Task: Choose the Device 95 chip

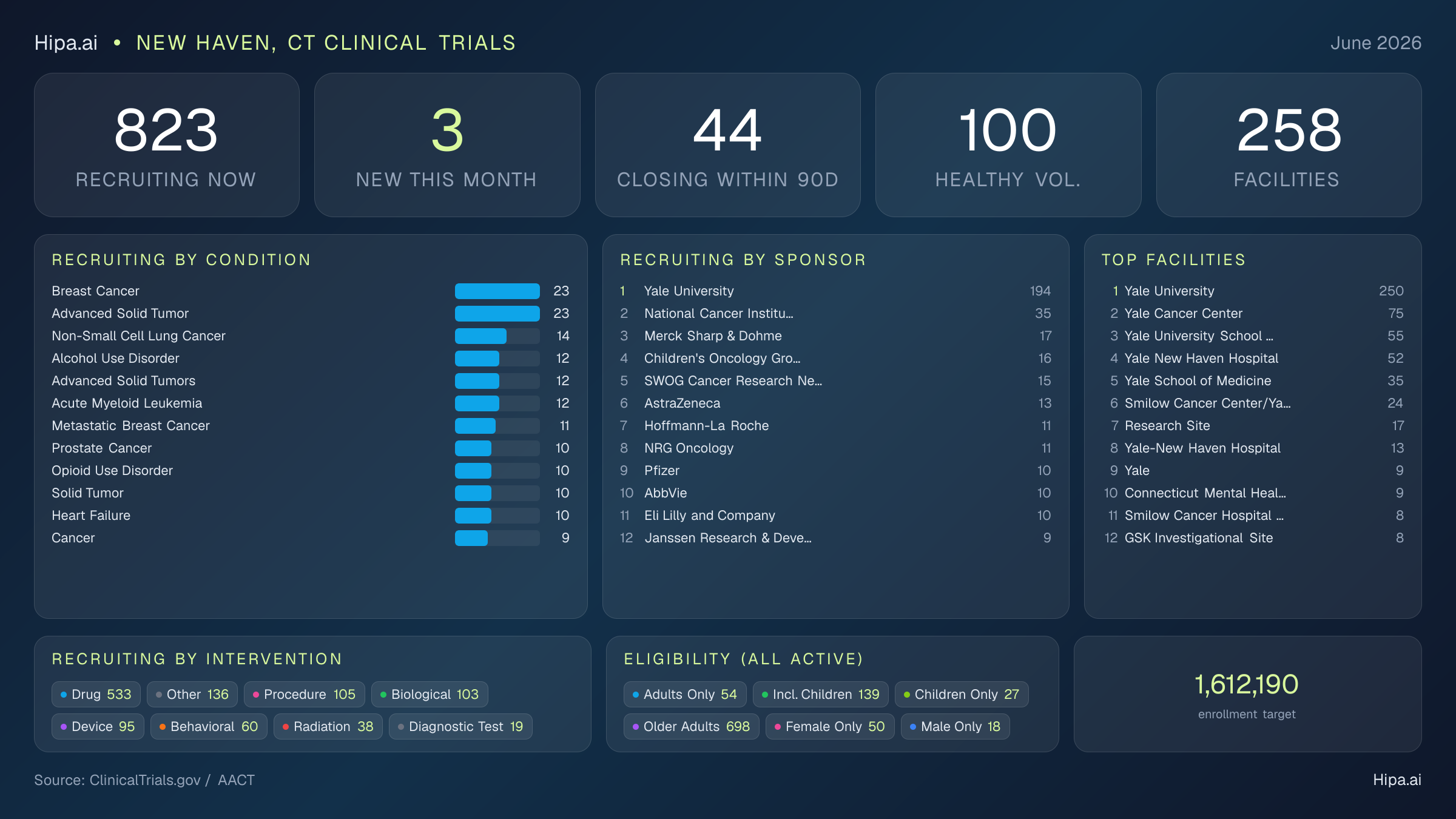Action: (98, 726)
